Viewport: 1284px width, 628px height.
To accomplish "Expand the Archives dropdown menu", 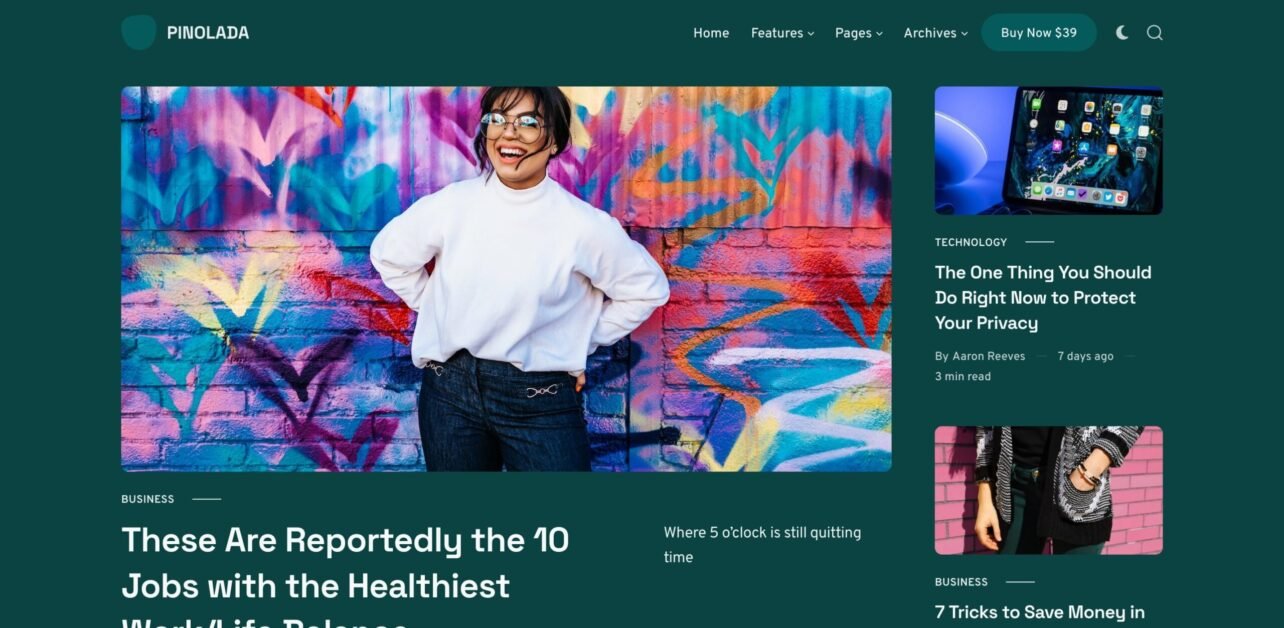I will (935, 33).
